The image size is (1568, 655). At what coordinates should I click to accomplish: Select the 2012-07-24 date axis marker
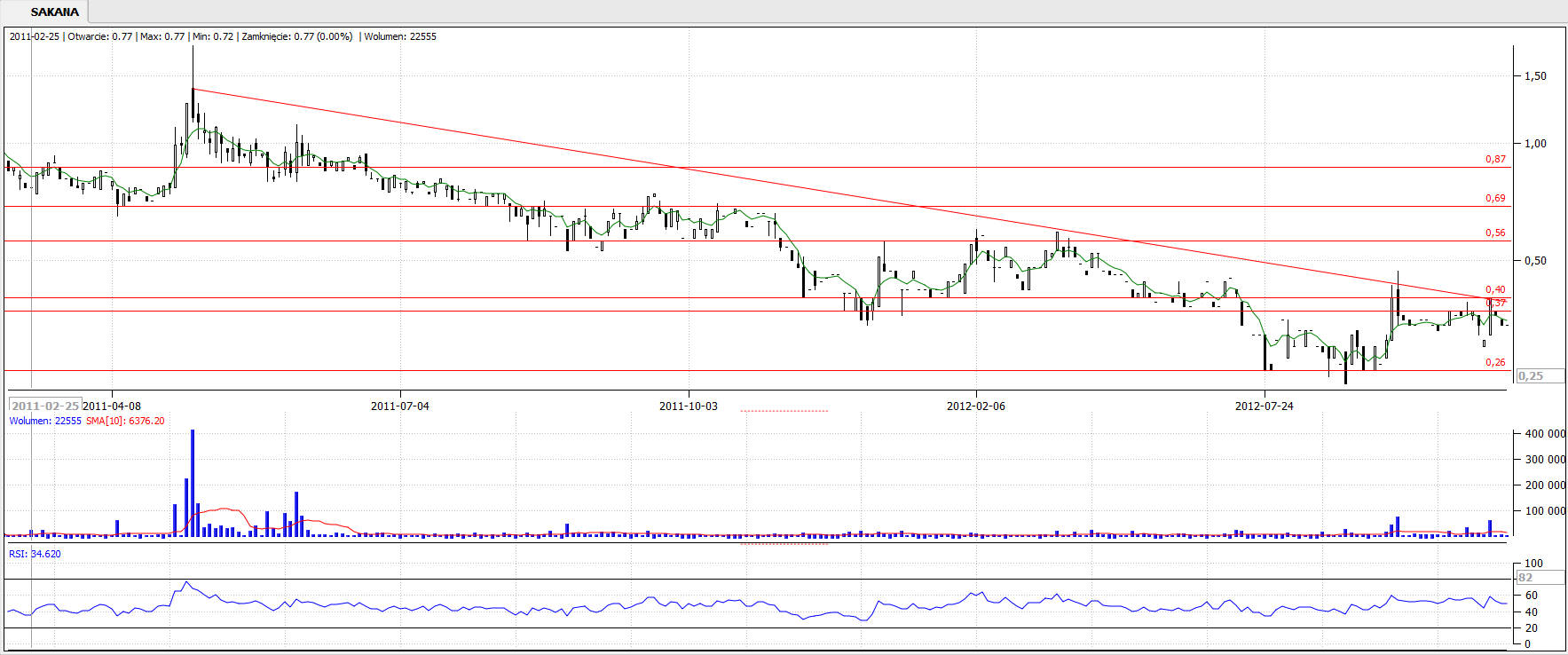1264,406
